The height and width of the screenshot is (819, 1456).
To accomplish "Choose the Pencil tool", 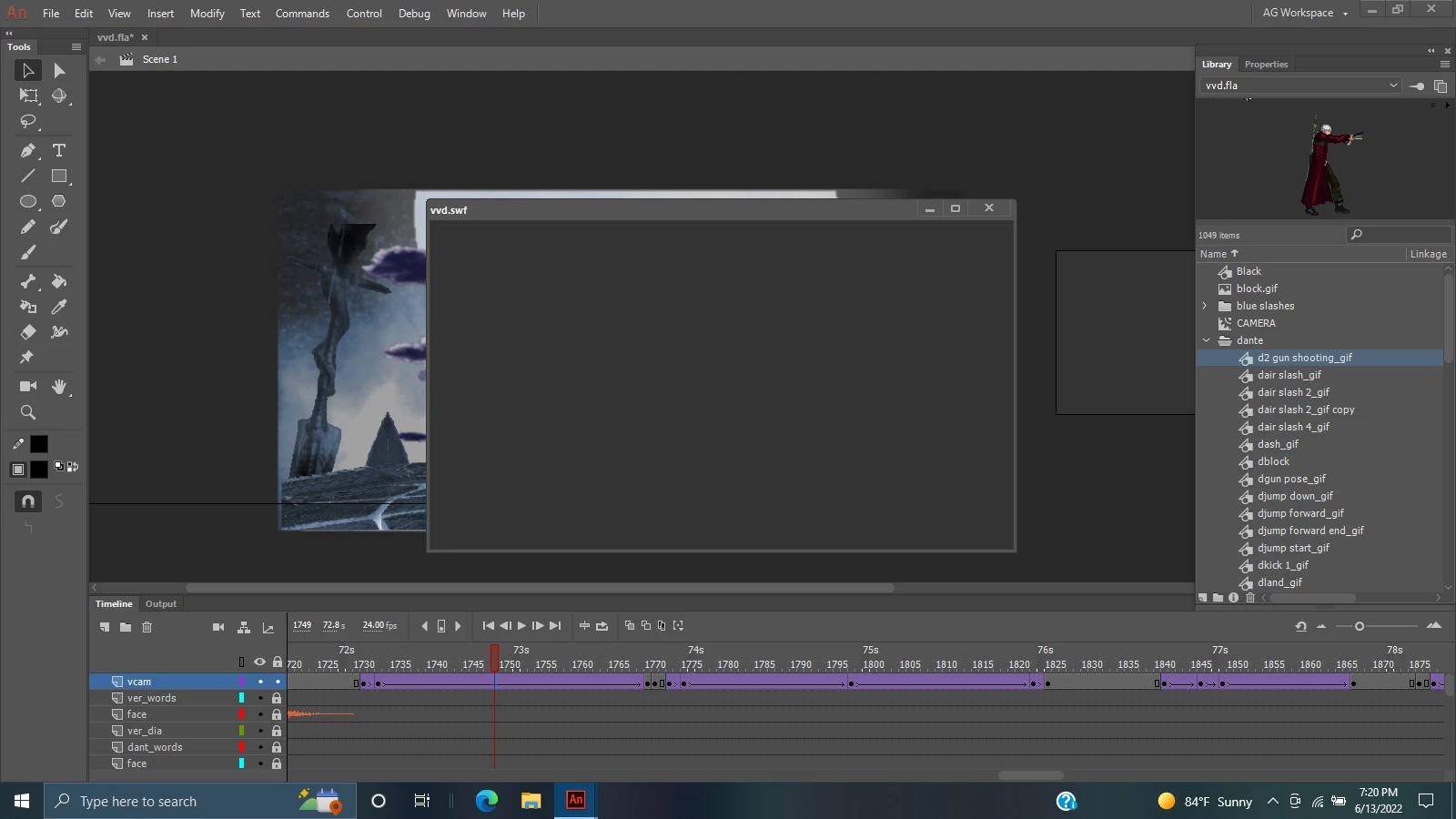I will tap(28, 227).
